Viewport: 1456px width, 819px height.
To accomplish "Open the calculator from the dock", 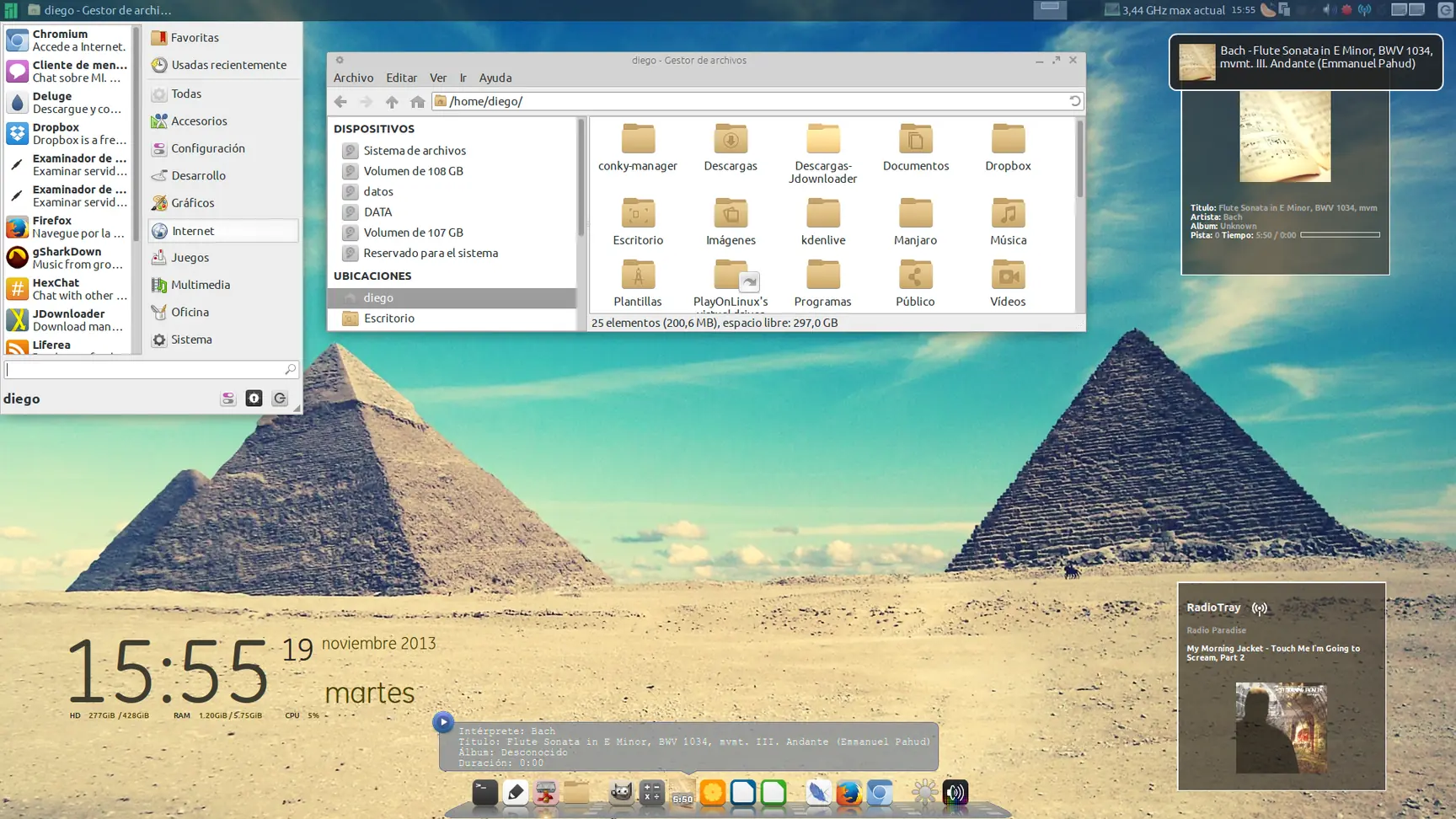I will 651,792.
